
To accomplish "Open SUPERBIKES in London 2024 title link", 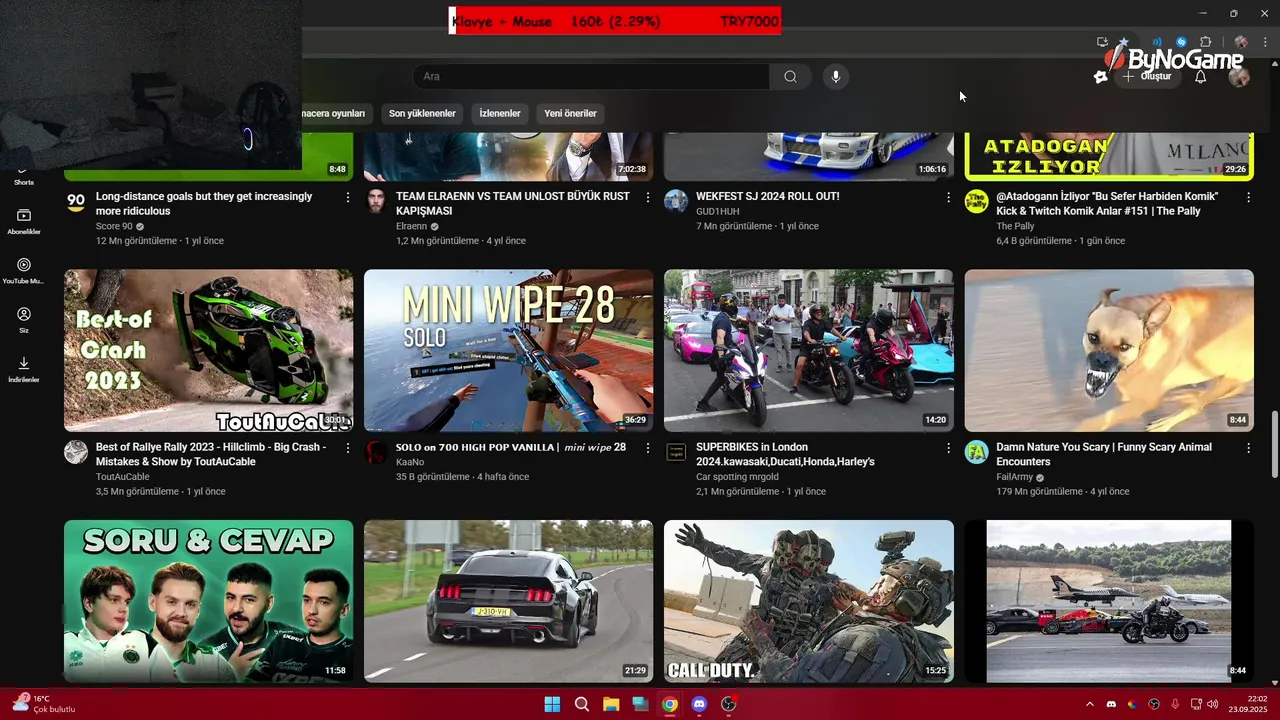I will tap(785, 454).
